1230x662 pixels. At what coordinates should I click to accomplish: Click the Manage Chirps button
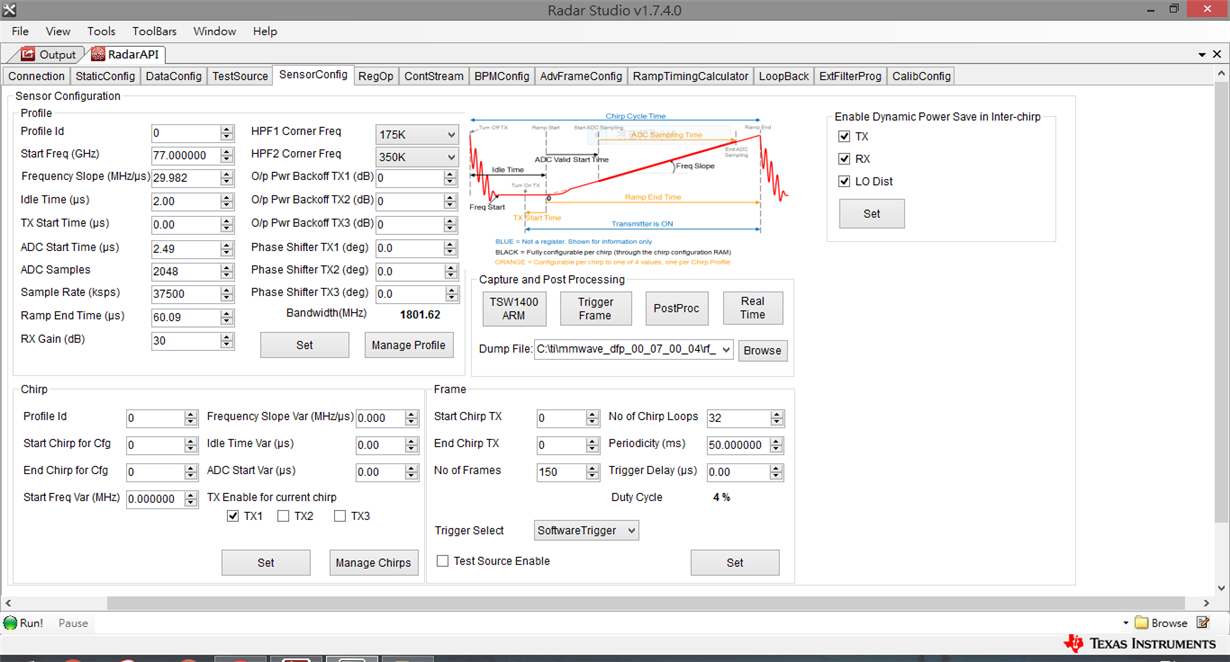click(x=373, y=562)
